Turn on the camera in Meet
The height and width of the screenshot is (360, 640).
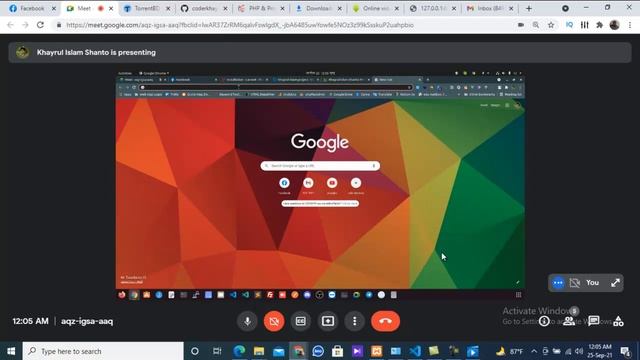pos(274,321)
